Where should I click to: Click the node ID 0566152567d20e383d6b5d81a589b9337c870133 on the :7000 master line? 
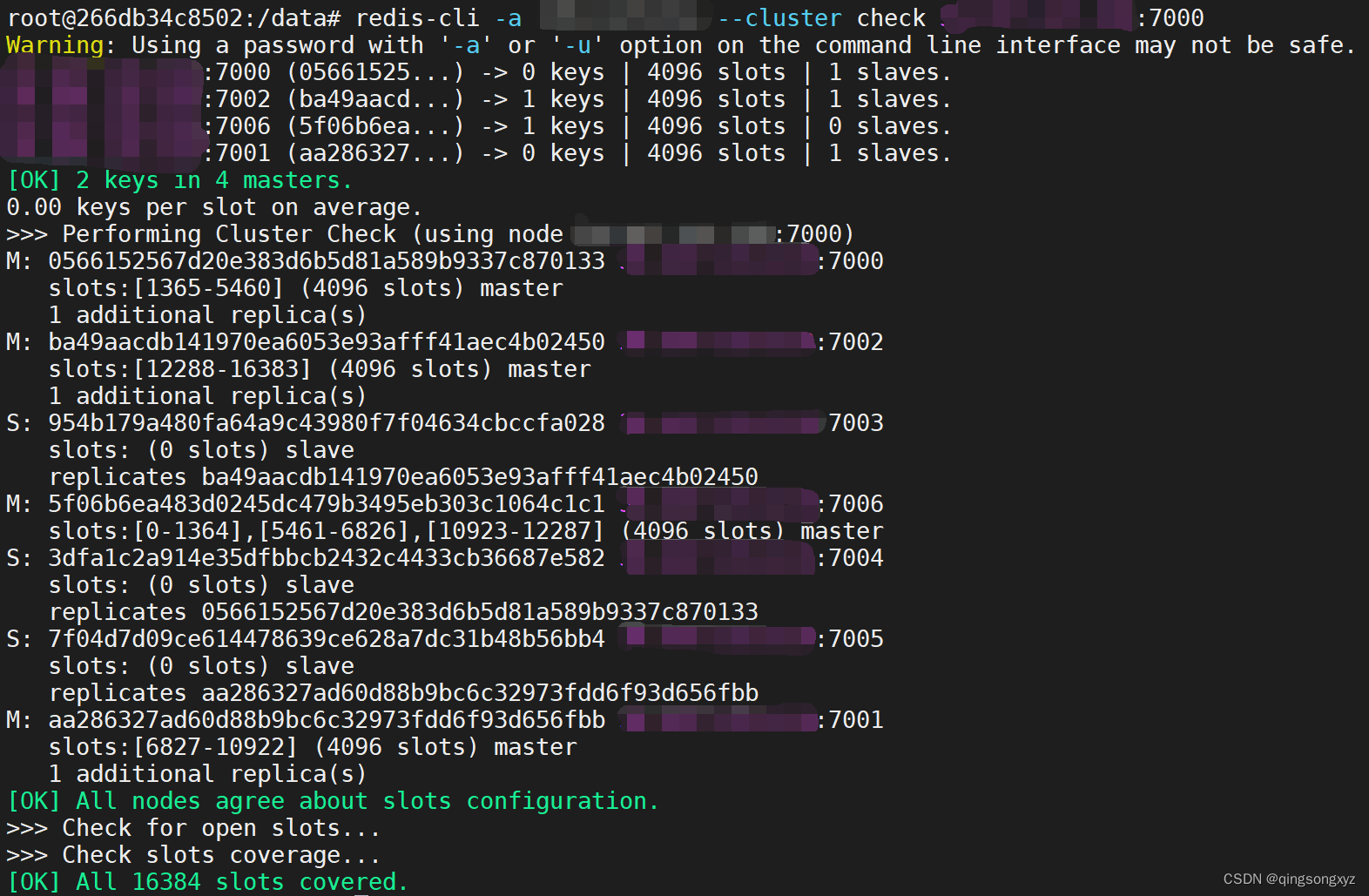(327, 261)
